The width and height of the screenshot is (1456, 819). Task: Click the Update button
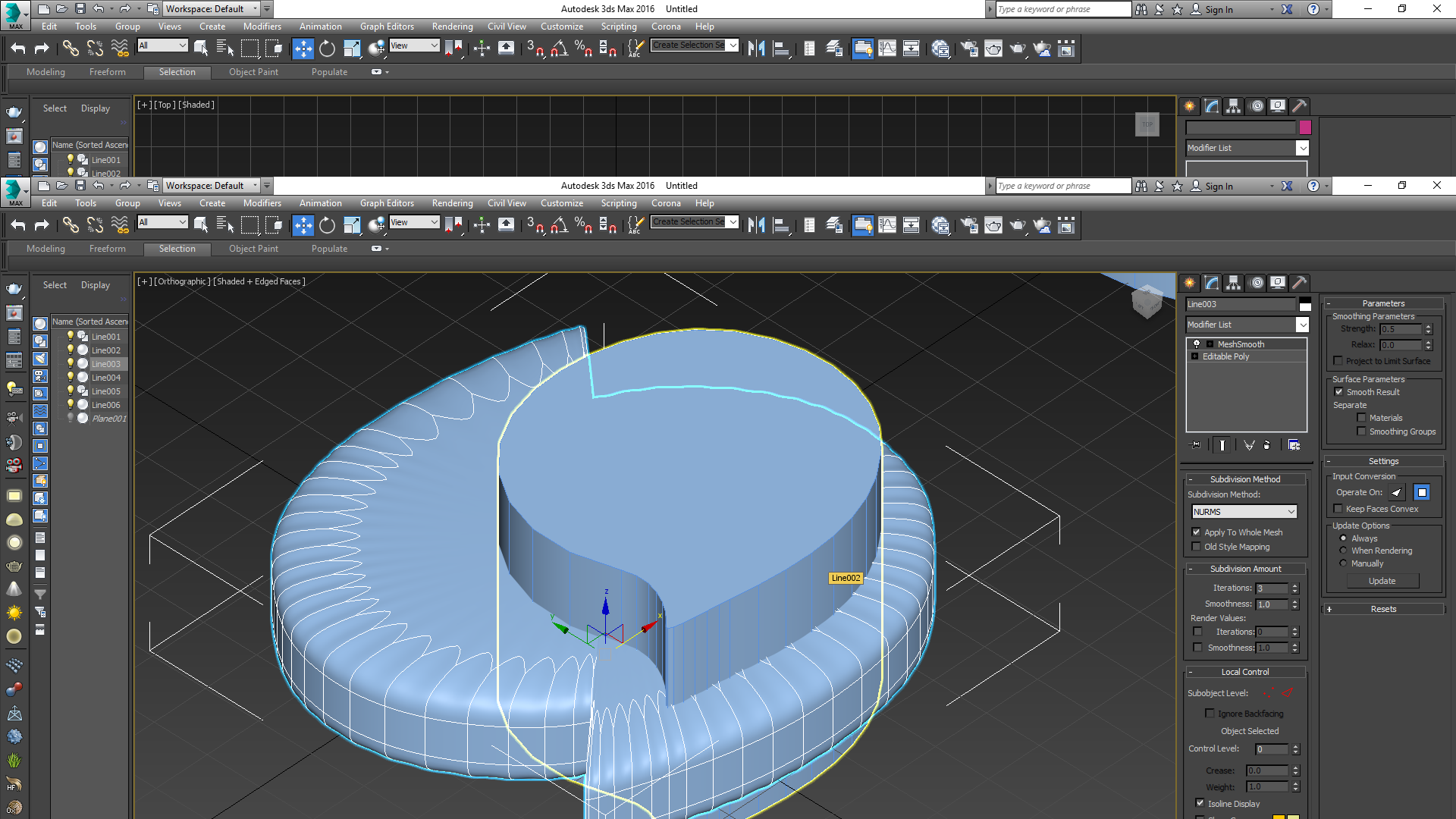pos(1382,581)
